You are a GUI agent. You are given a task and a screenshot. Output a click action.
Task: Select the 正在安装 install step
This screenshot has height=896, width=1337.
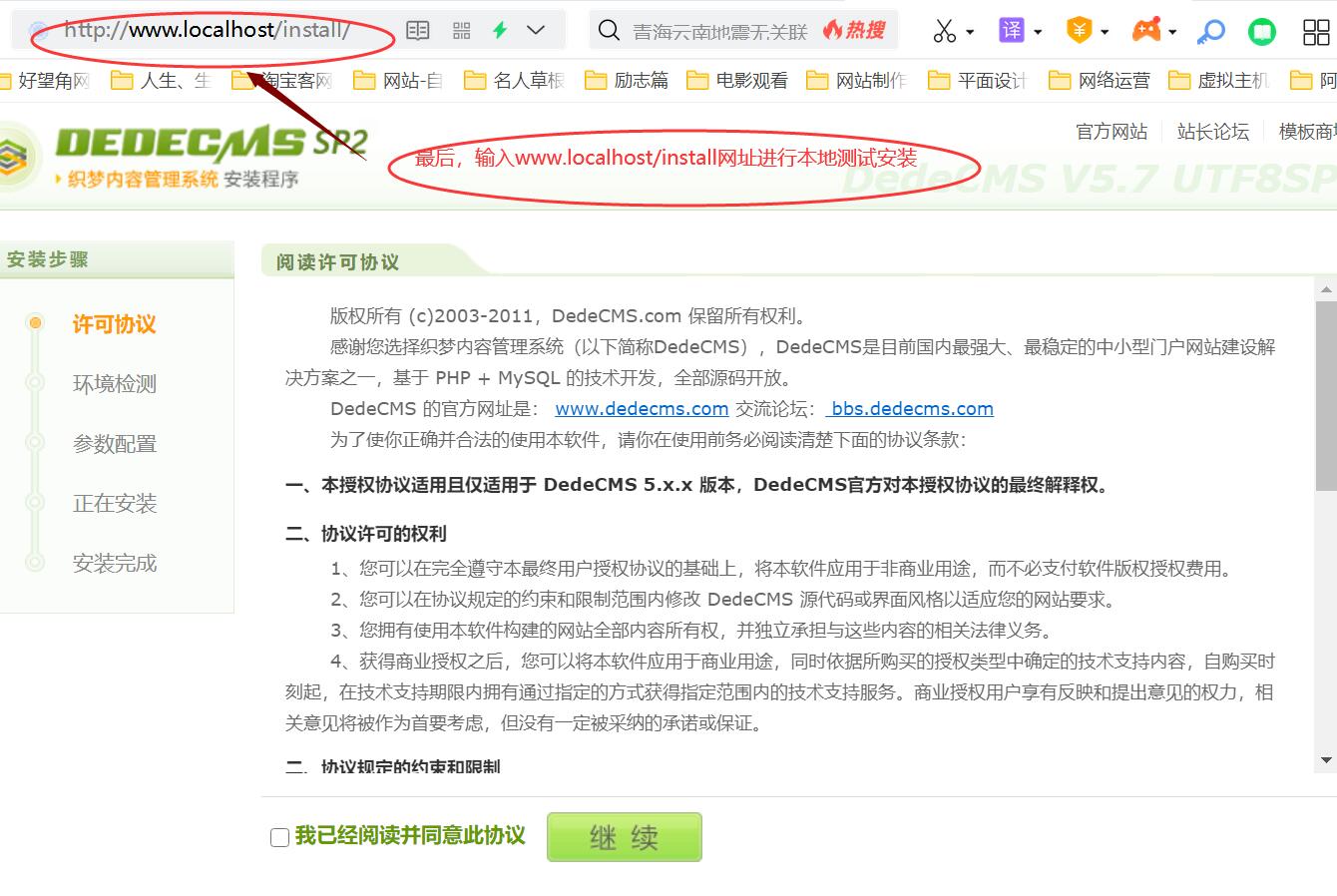(115, 504)
